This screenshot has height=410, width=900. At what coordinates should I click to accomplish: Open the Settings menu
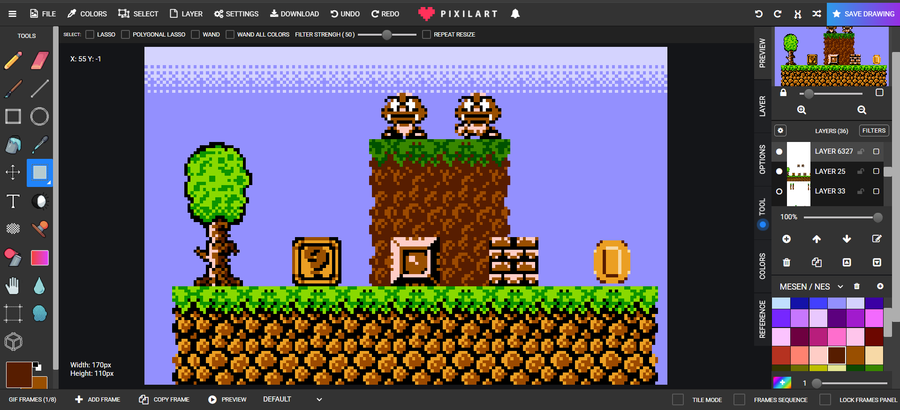[x=236, y=14]
